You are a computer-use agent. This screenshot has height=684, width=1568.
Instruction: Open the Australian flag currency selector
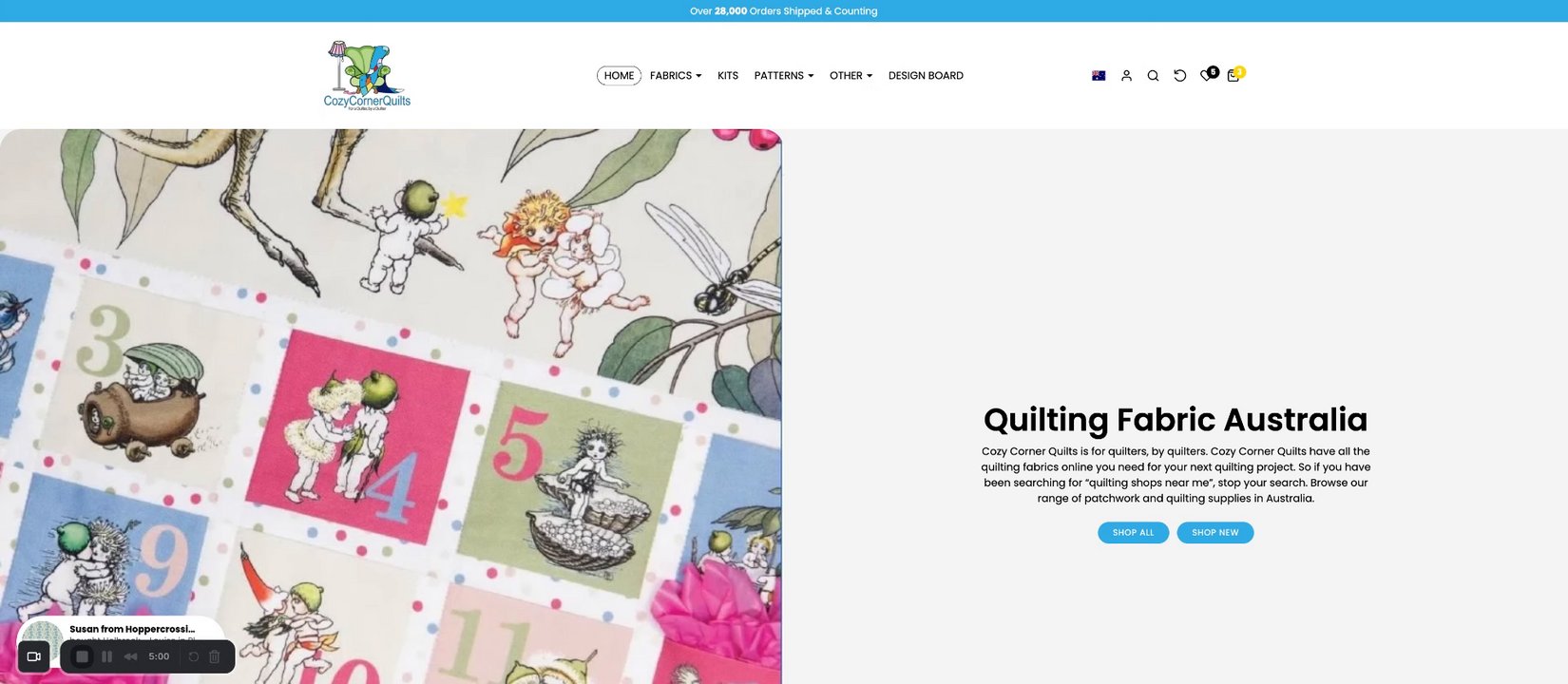coord(1099,76)
